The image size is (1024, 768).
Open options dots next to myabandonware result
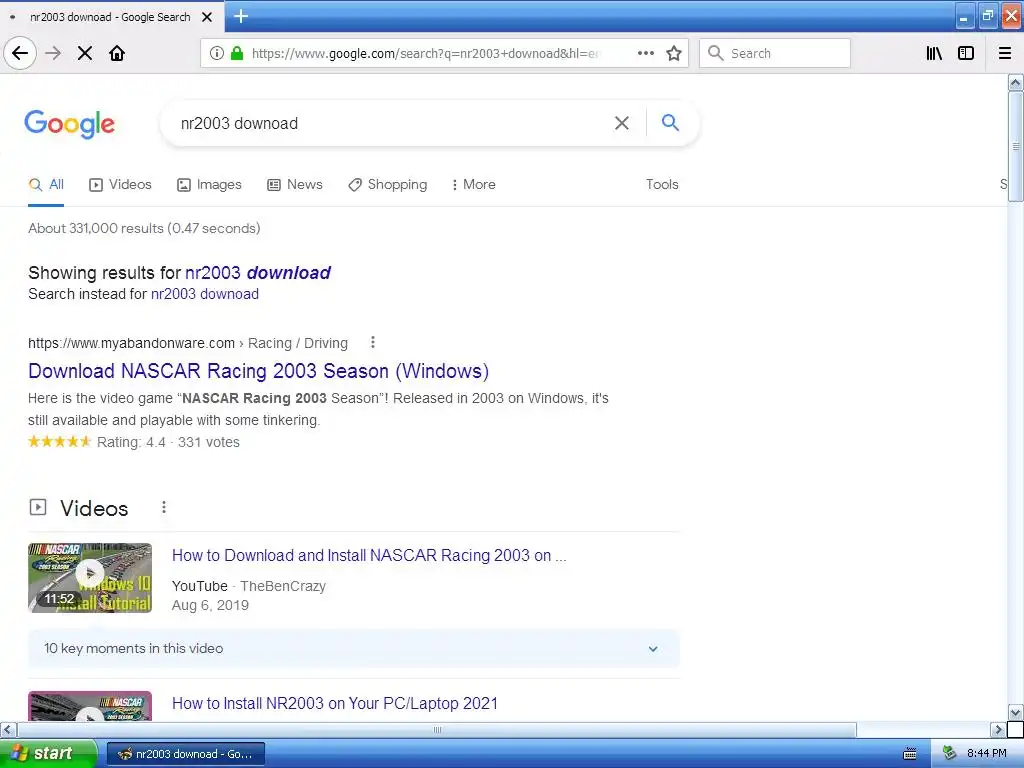coord(372,342)
